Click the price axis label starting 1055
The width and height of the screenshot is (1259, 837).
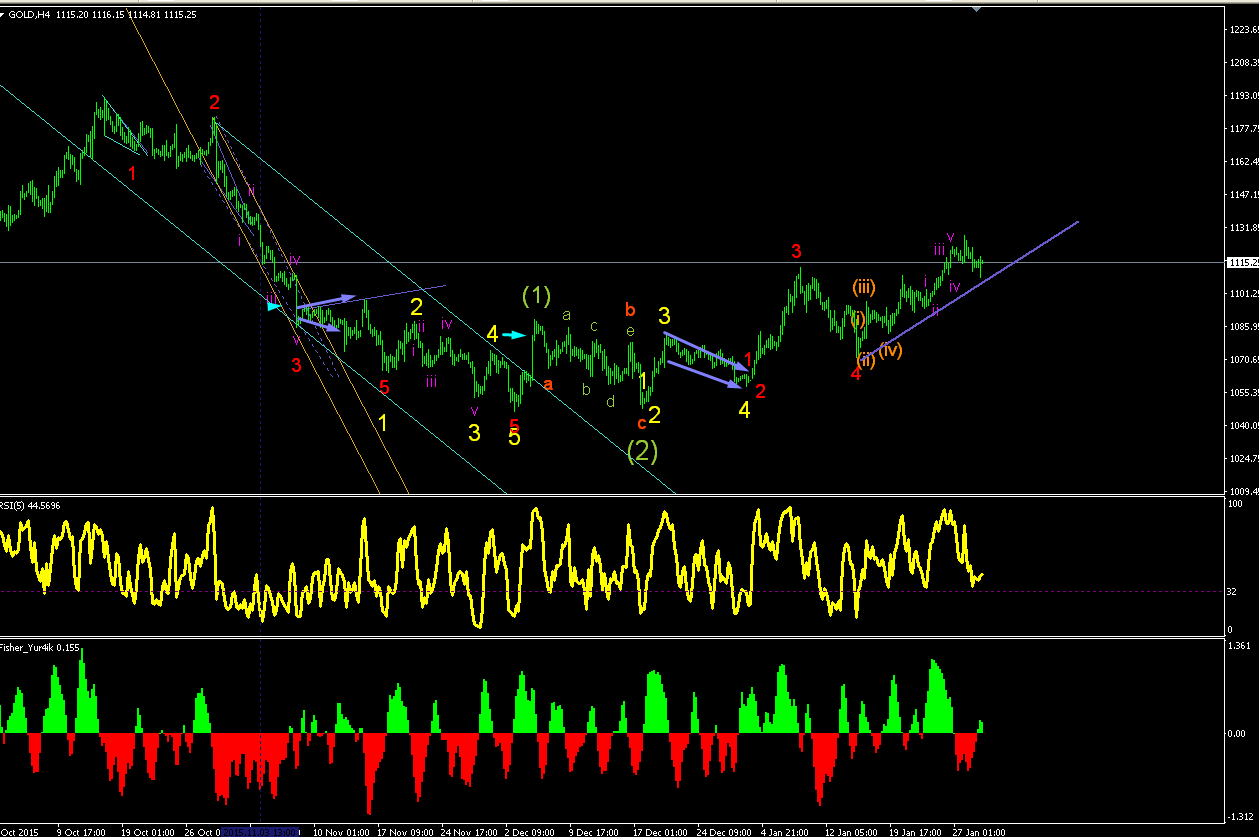(x=1244, y=392)
